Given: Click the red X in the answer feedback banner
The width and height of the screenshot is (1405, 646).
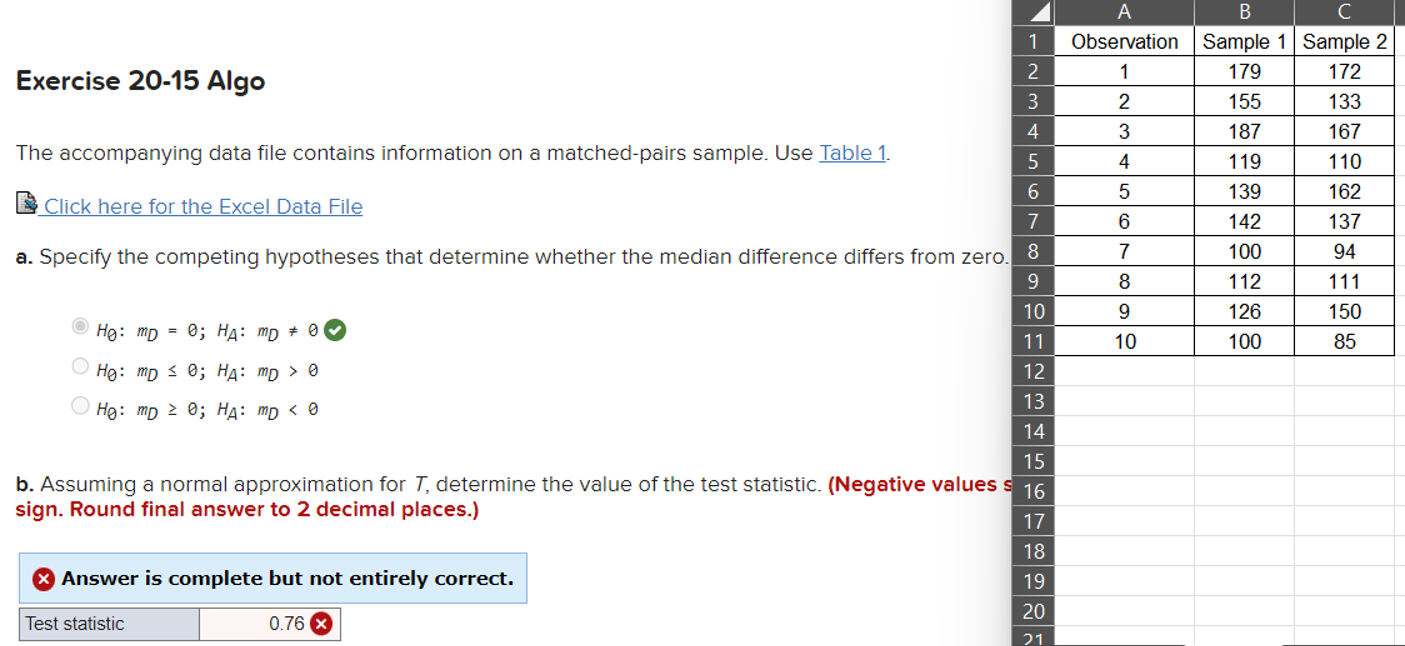Looking at the screenshot, I should (44, 578).
